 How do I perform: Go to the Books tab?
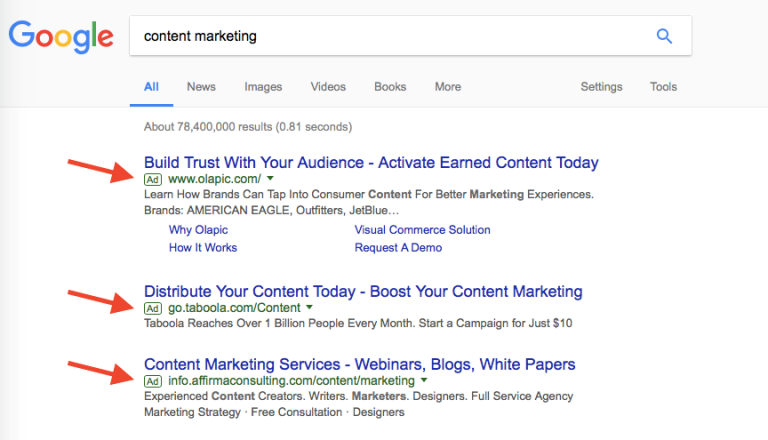(x=390, y=87)
